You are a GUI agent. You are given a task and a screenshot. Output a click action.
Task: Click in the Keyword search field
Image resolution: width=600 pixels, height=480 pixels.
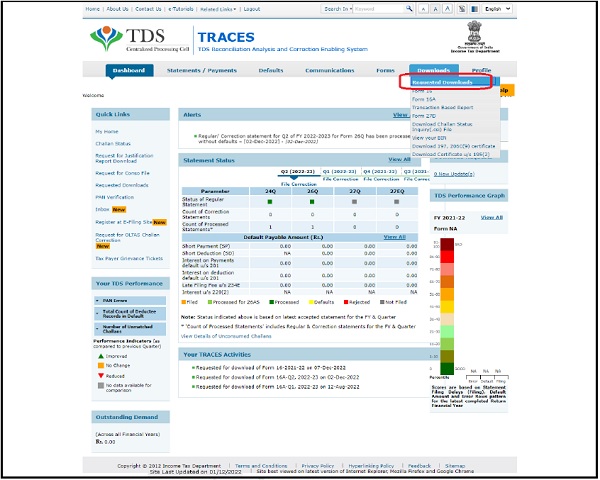point(379,9)
